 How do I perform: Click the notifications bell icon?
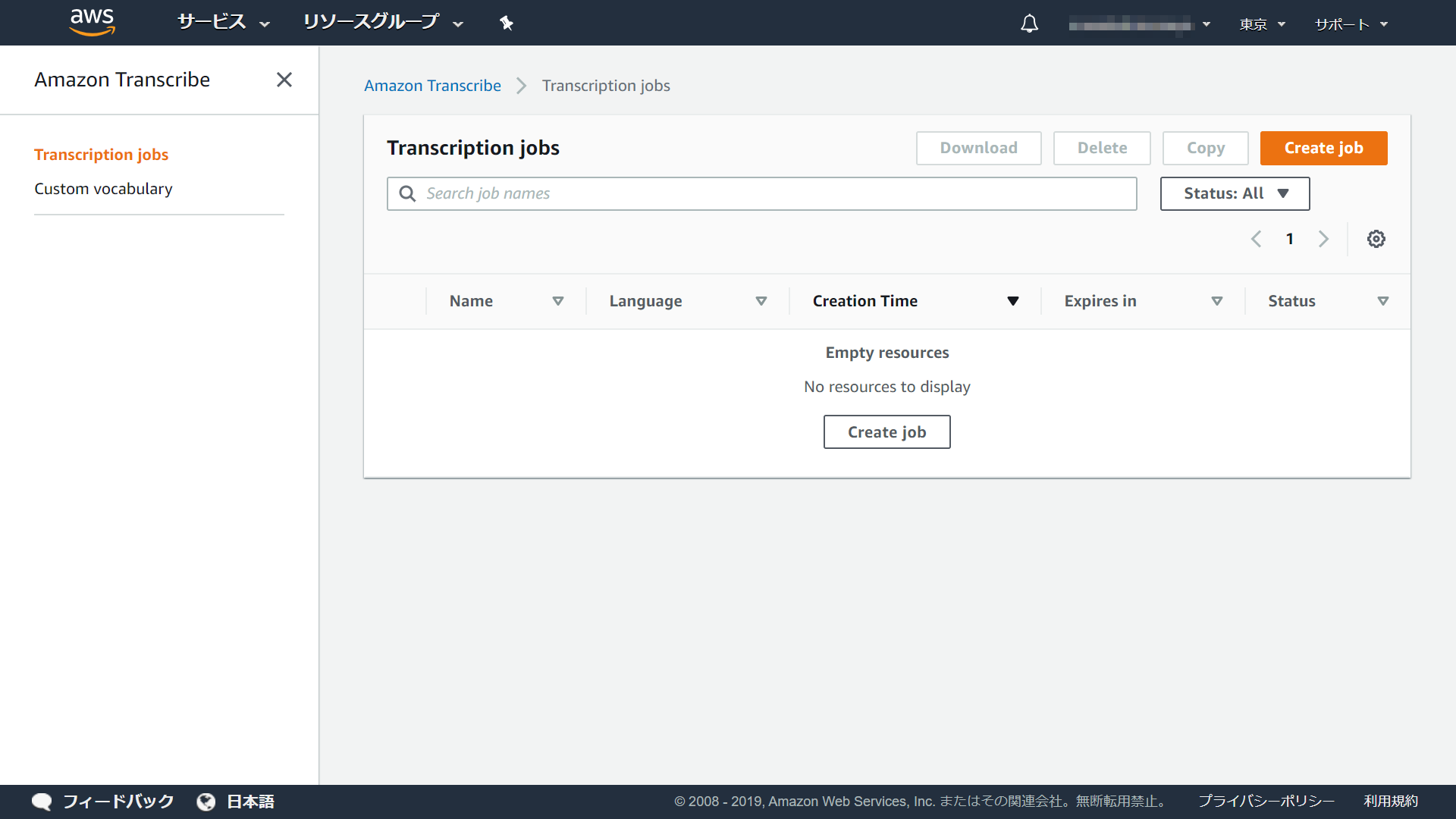click(1028, 23)
